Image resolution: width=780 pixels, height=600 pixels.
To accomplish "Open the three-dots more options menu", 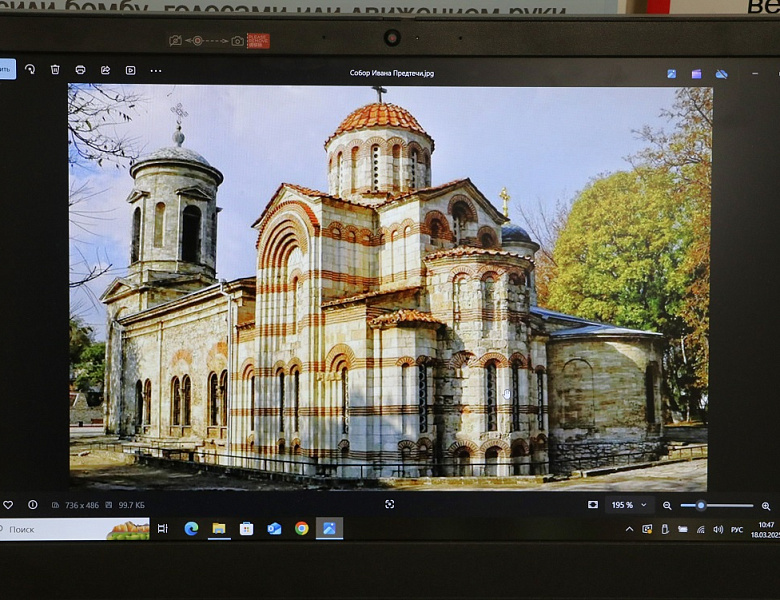I will [x=156, y=71].
